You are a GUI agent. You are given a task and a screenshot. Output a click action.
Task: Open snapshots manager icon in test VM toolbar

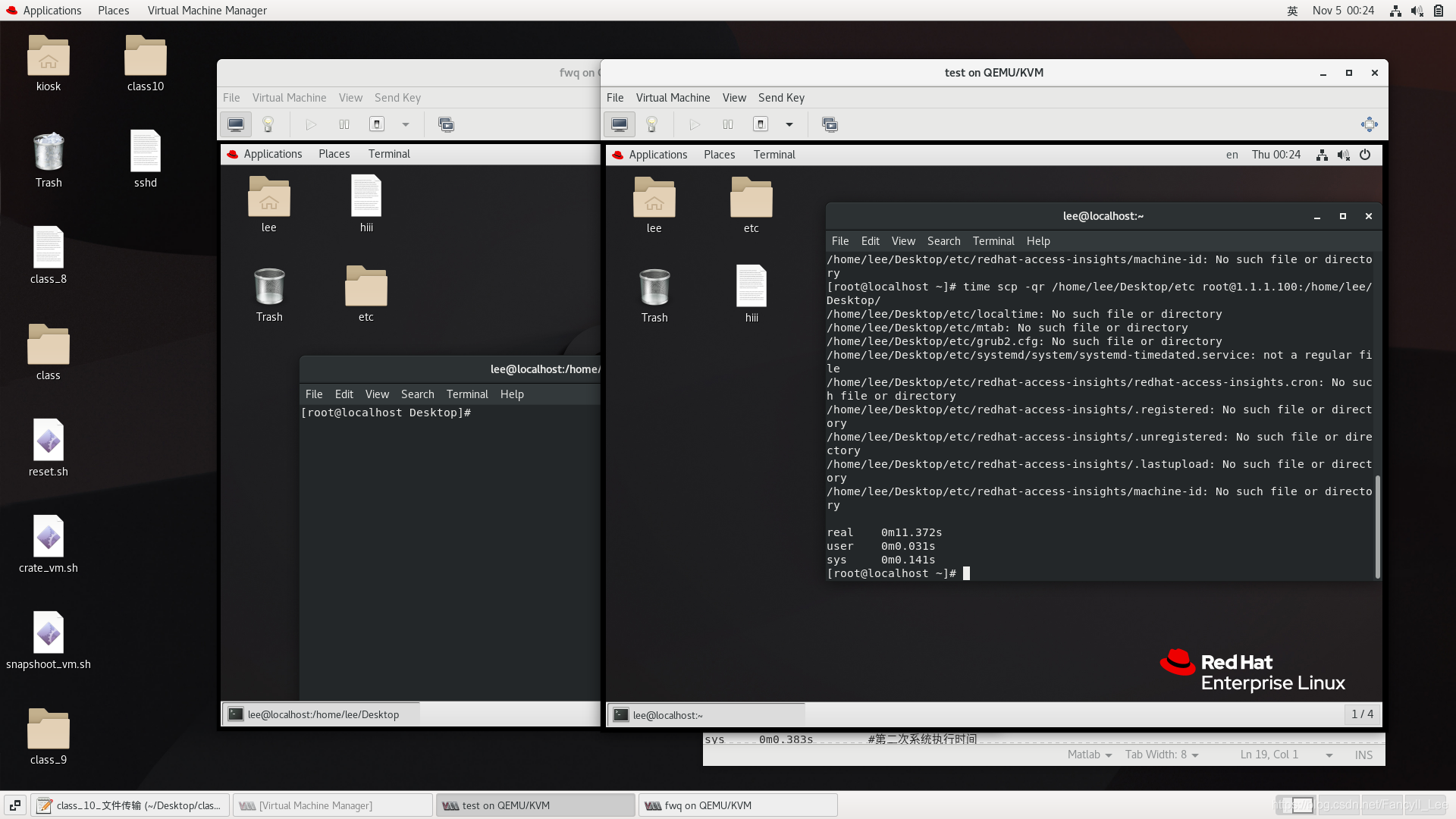pos(830,124)
